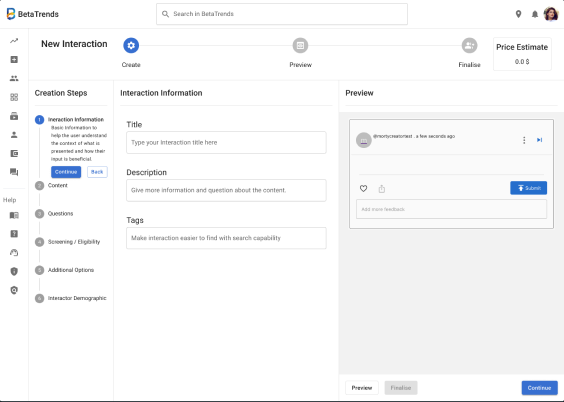Open the support agent headset icon

pyautogui.click(x=14, y=252)
